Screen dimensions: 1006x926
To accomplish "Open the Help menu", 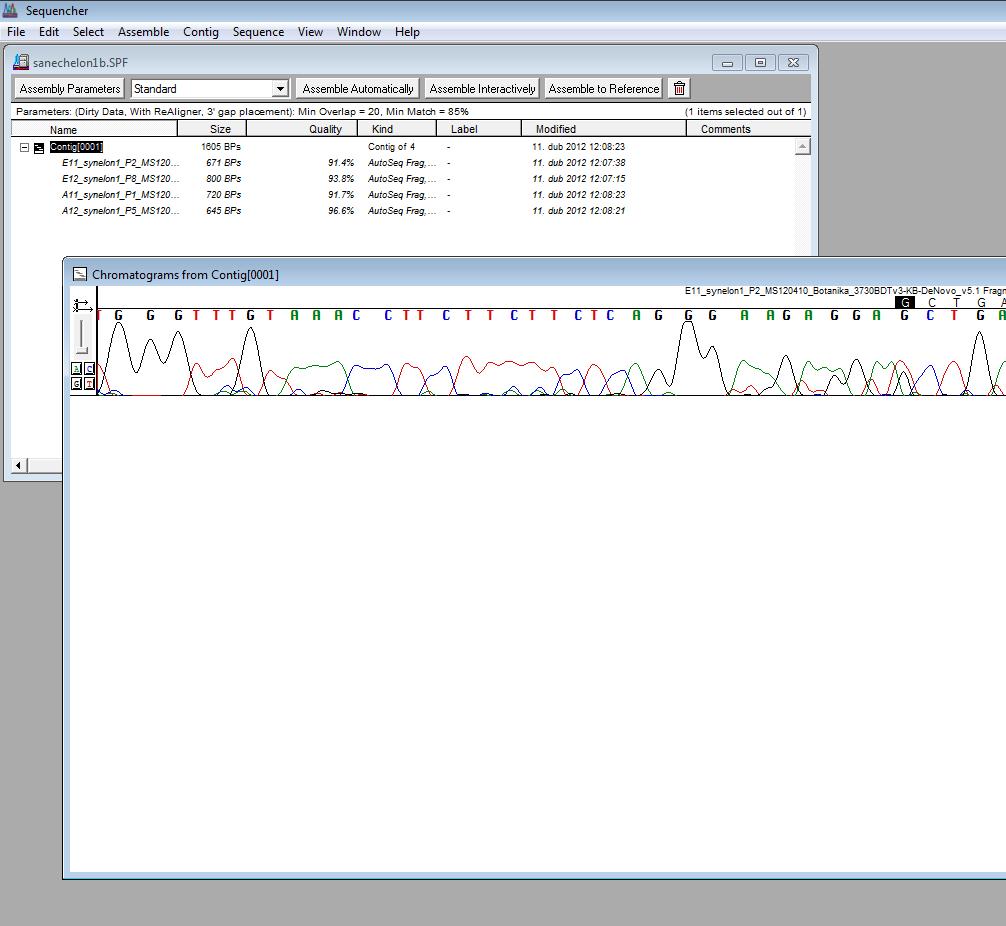I will coord(407,32).
